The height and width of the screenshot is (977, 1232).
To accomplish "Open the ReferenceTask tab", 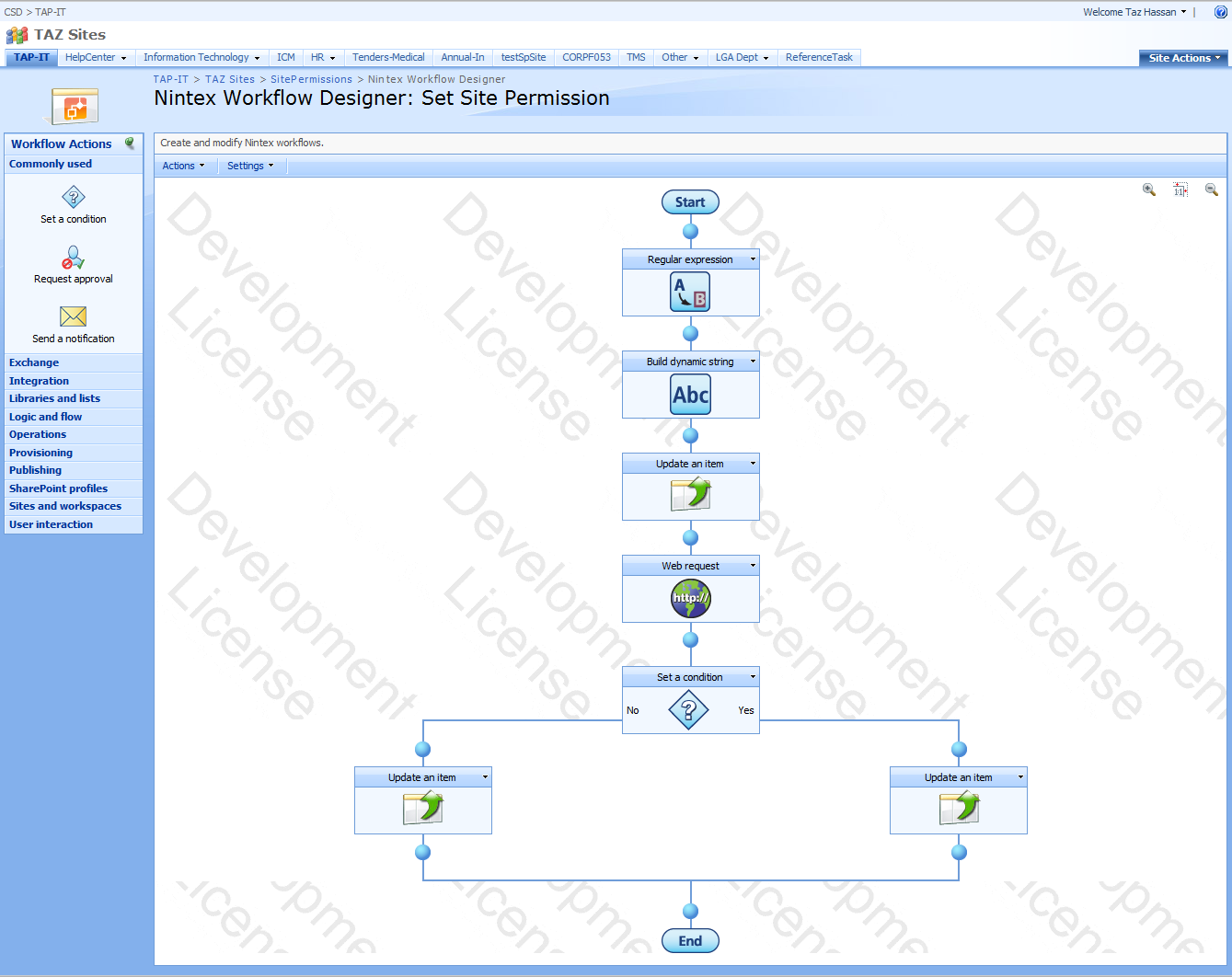I will coord(819,57).
